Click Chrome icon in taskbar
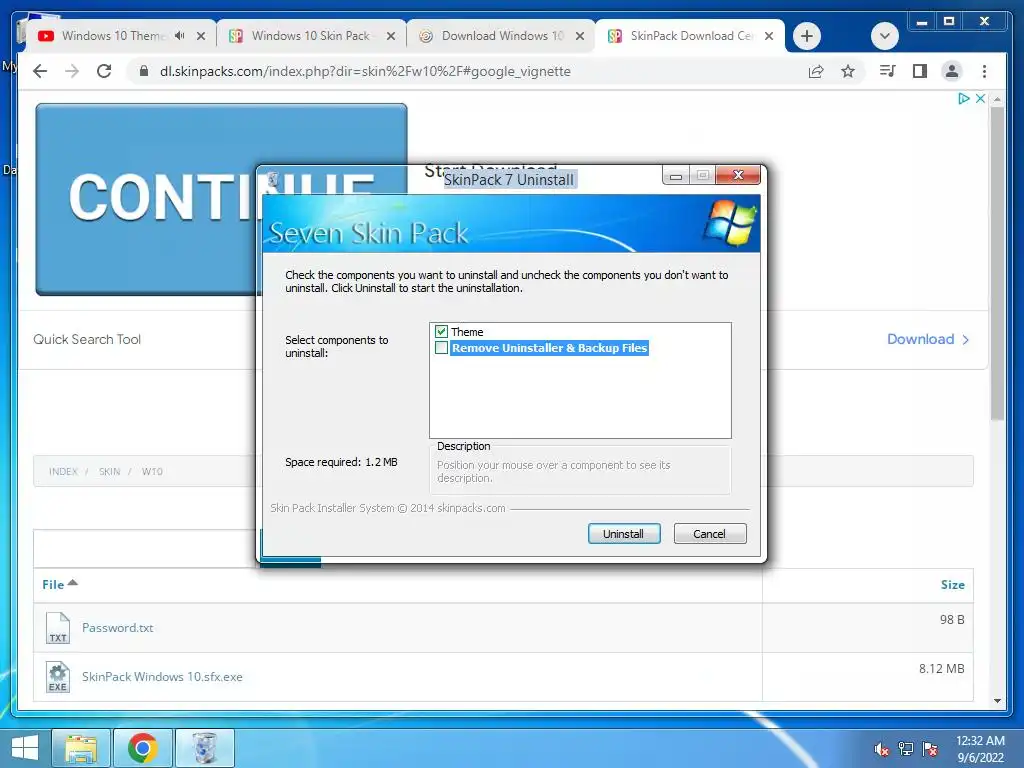The height and width of the screenshot is (768, 1024). [x=142, y=748]
